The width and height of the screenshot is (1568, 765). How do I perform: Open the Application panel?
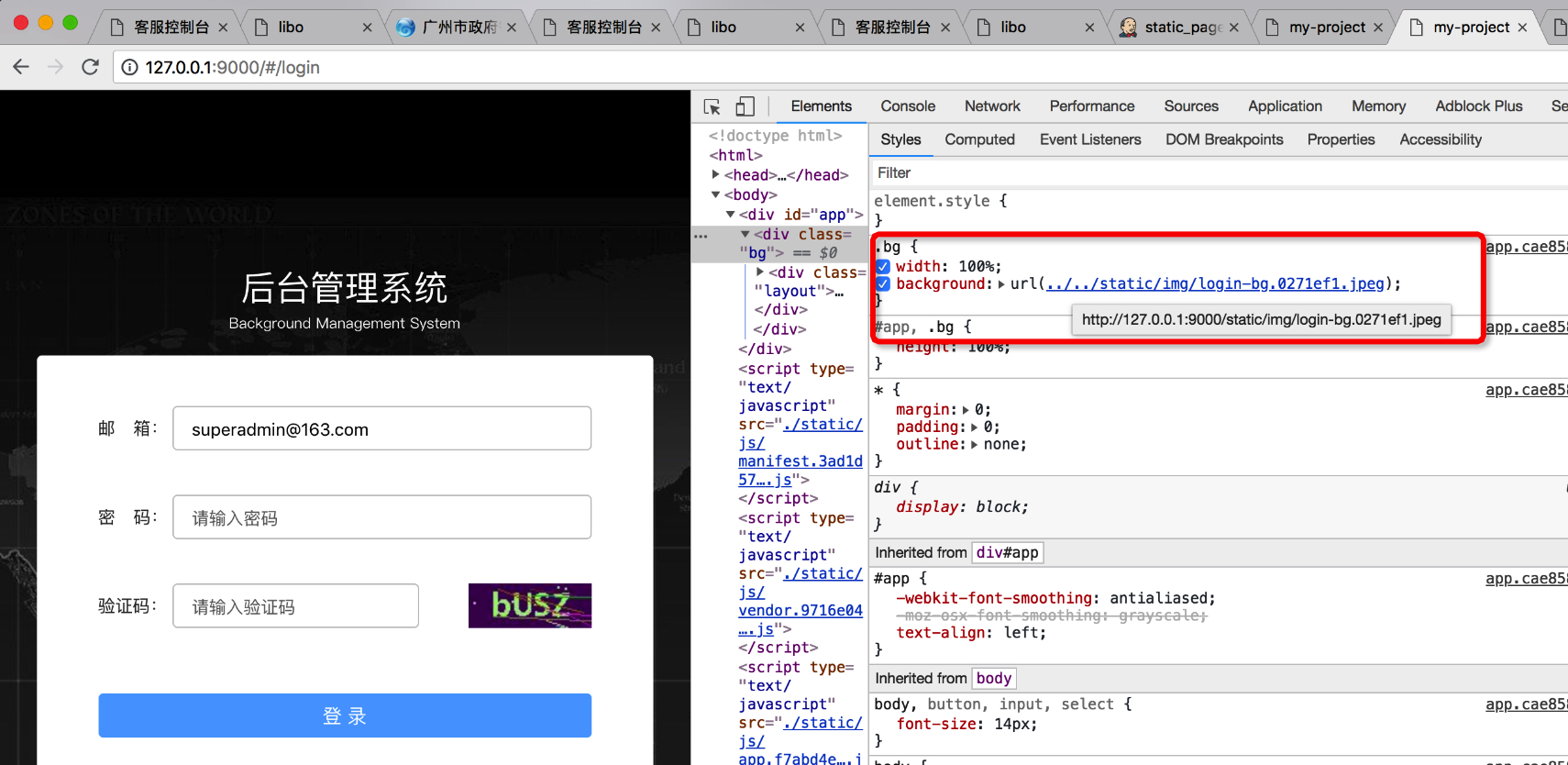1285,106
